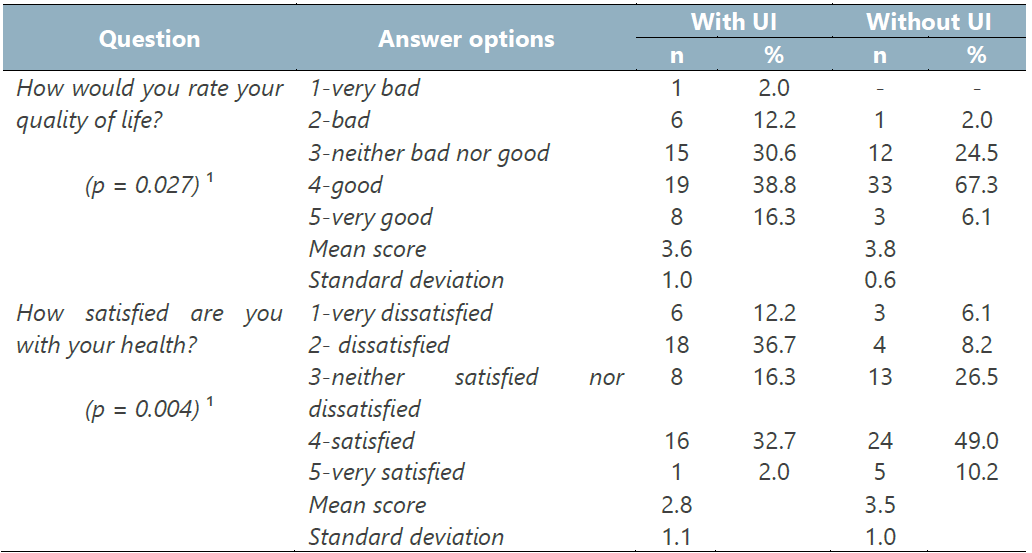Click the 49.0 percentage cell
This screenshot has width=1032, height=553.
976,441
